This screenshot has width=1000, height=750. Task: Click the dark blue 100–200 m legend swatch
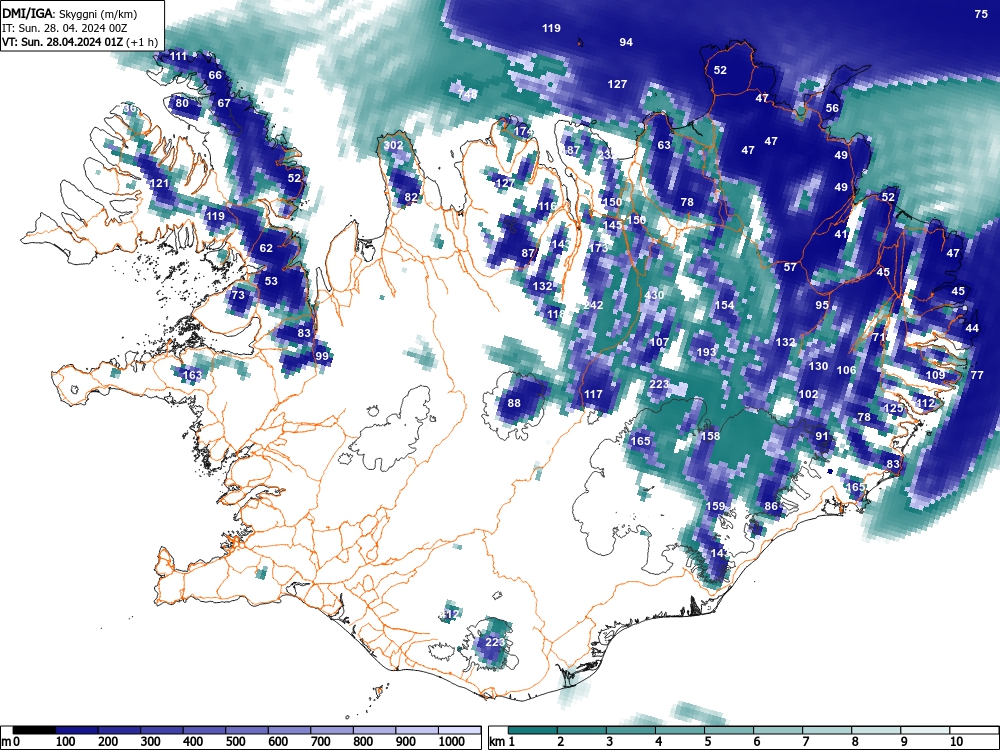point(77,730)
